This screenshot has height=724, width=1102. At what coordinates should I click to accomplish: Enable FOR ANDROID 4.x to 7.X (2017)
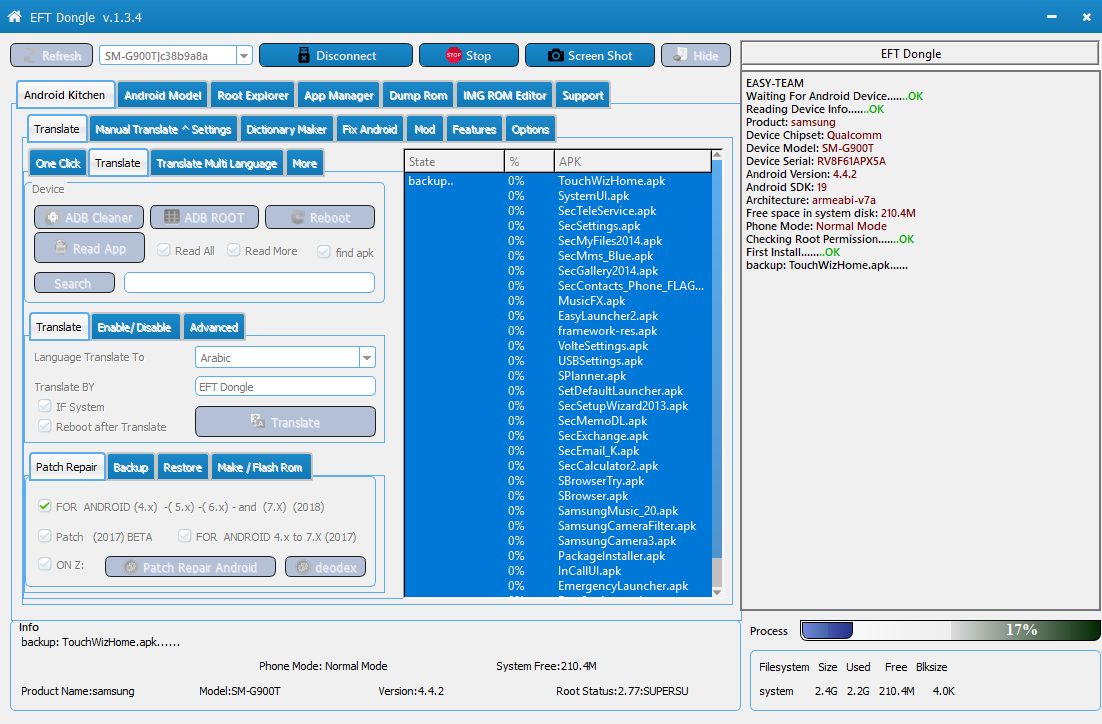pyautogui.click(x=185, y=536)
